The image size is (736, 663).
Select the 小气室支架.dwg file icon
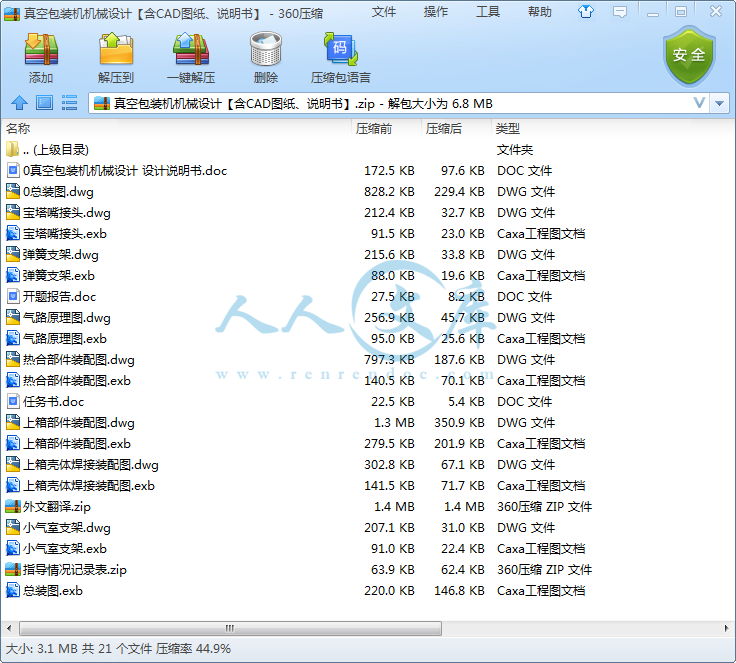point(13,527)
